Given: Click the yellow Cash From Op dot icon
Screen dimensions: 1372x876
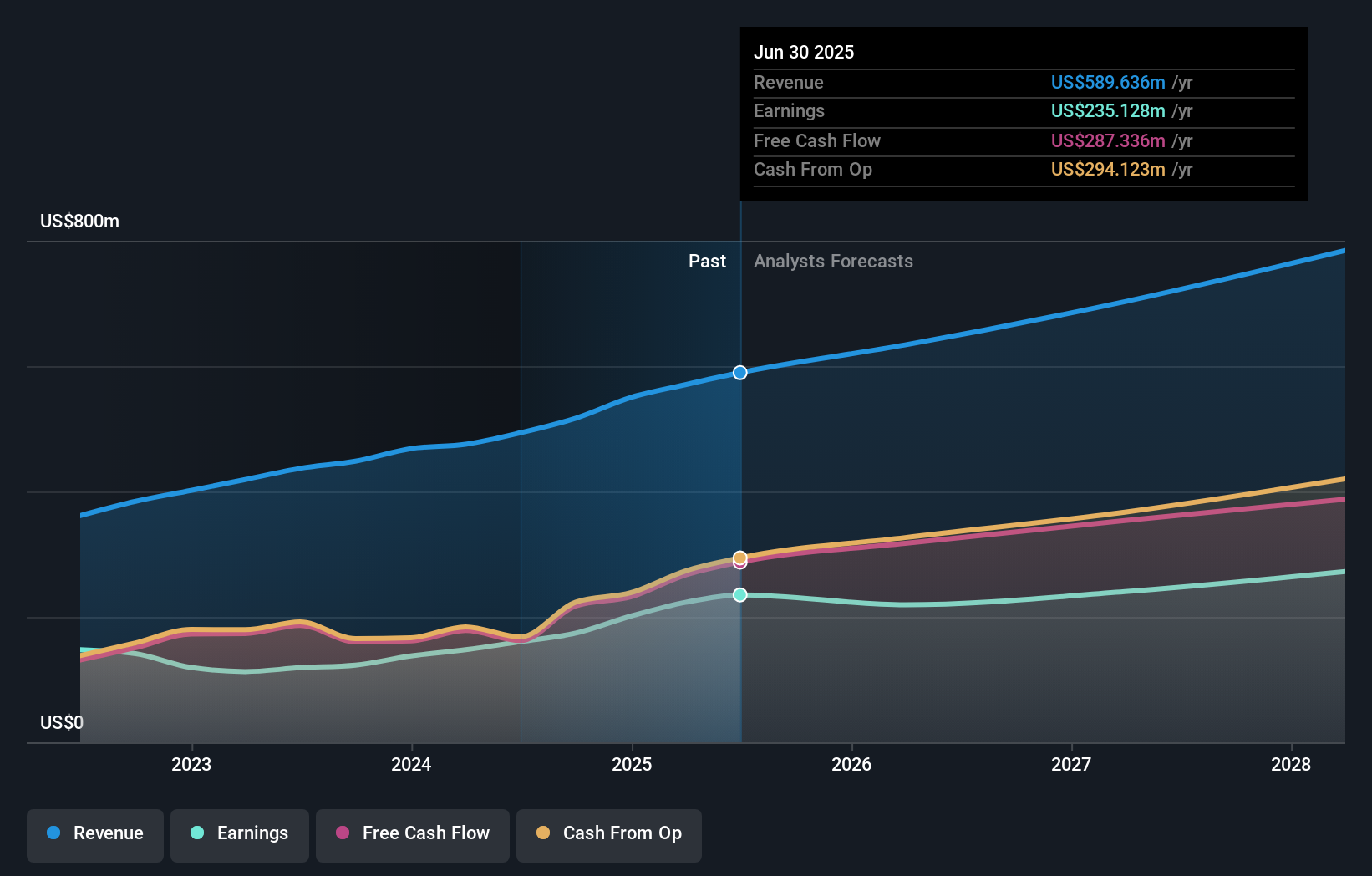Looking at the screenshot, I should click(x=543, y=833).
